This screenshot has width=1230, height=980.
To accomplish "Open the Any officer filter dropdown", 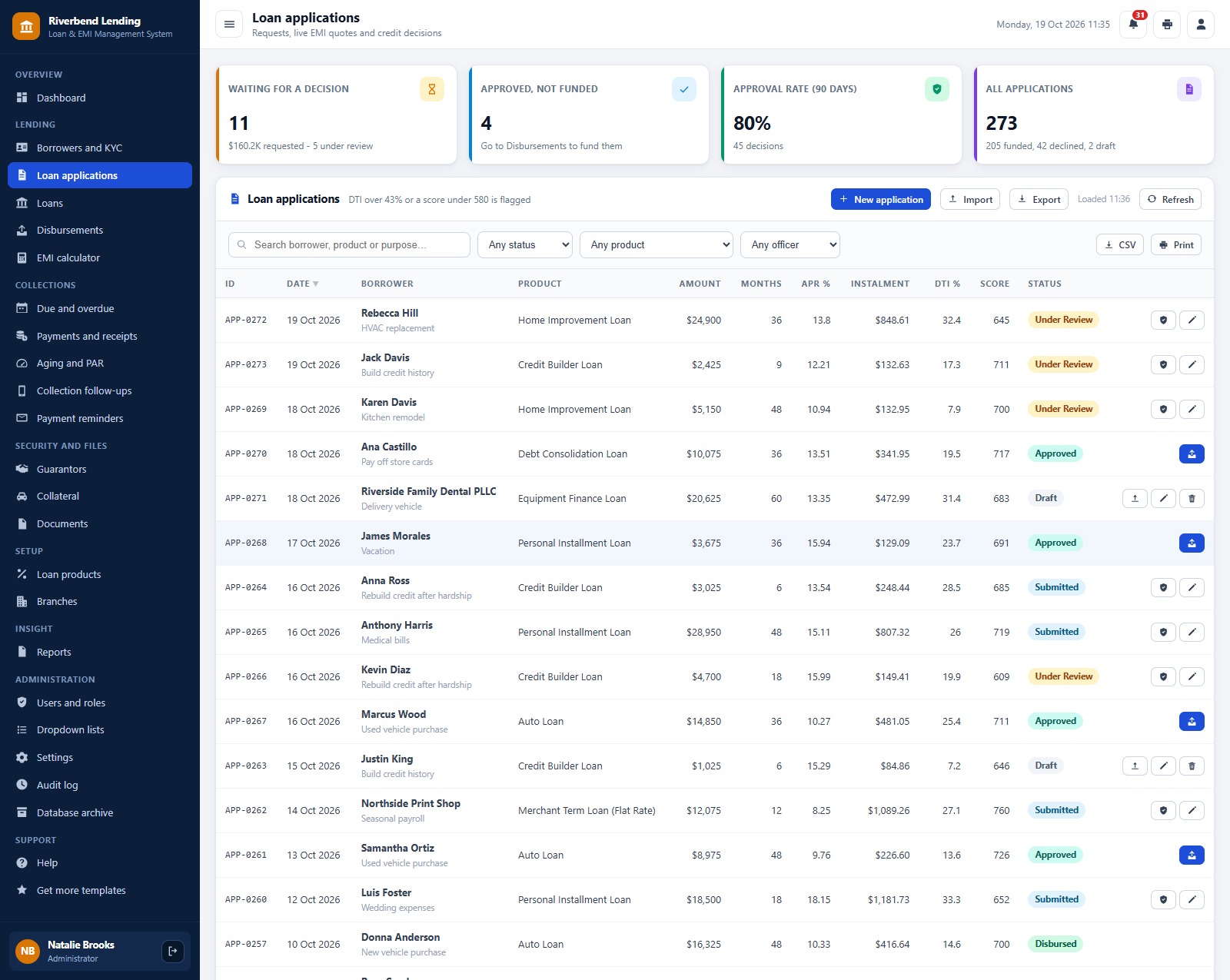I will [x=790, y=245].
